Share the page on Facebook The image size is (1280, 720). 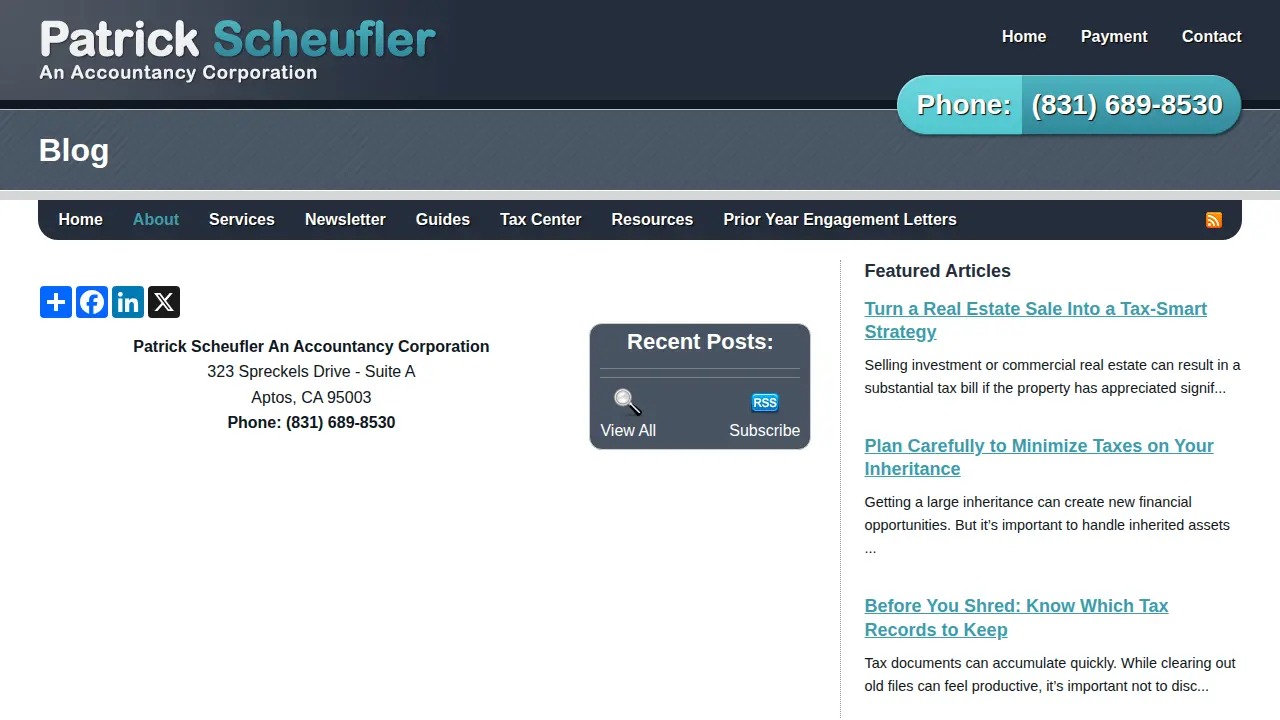(92, 302)
